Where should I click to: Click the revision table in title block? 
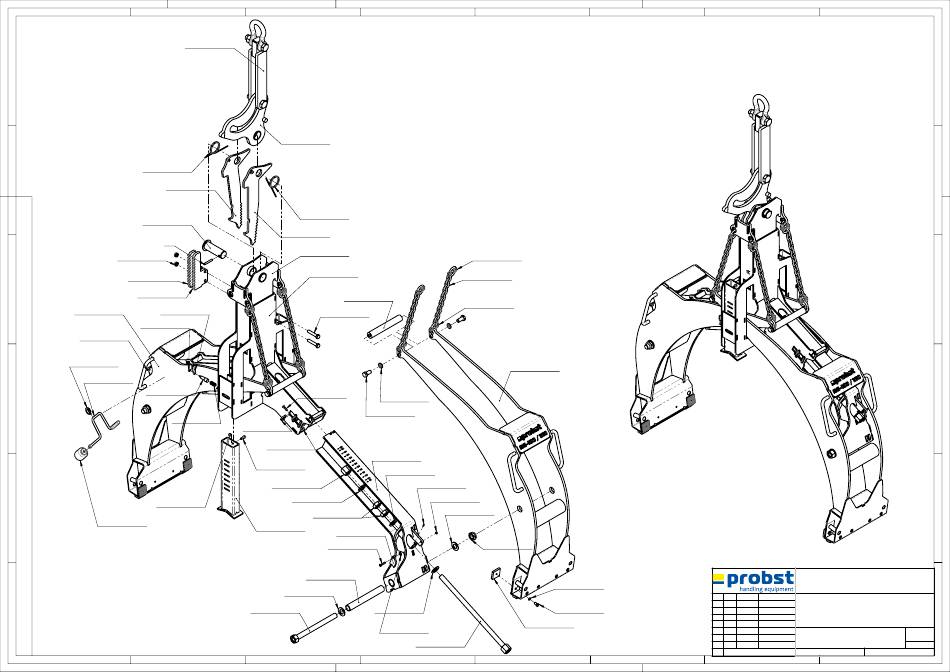coord(753,625)
